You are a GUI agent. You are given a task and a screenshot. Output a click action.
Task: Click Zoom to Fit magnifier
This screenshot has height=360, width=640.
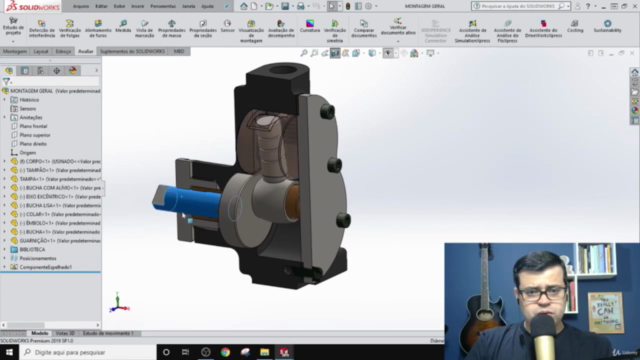click(x=304, y=53)
